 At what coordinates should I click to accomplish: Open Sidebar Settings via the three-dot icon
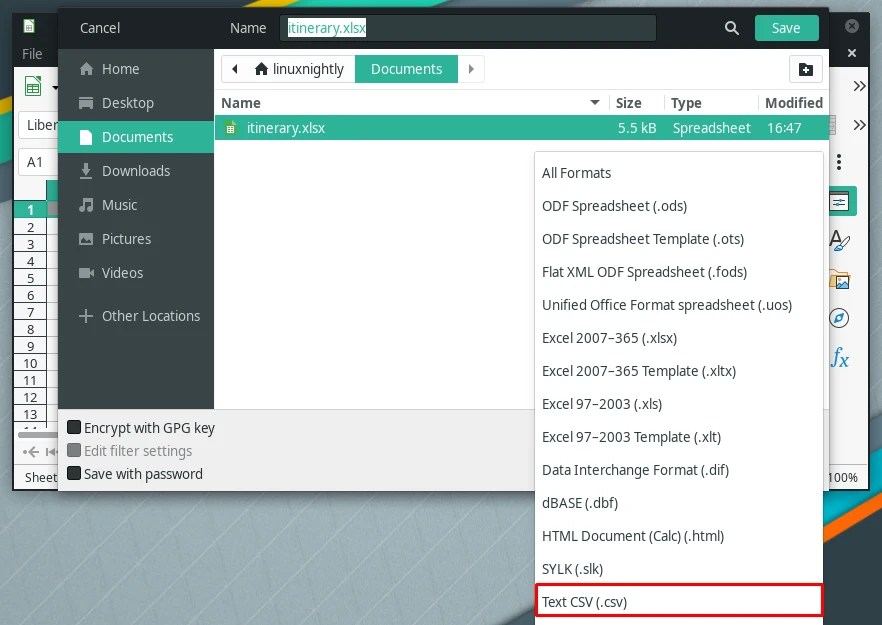click(x=837, y=162)
